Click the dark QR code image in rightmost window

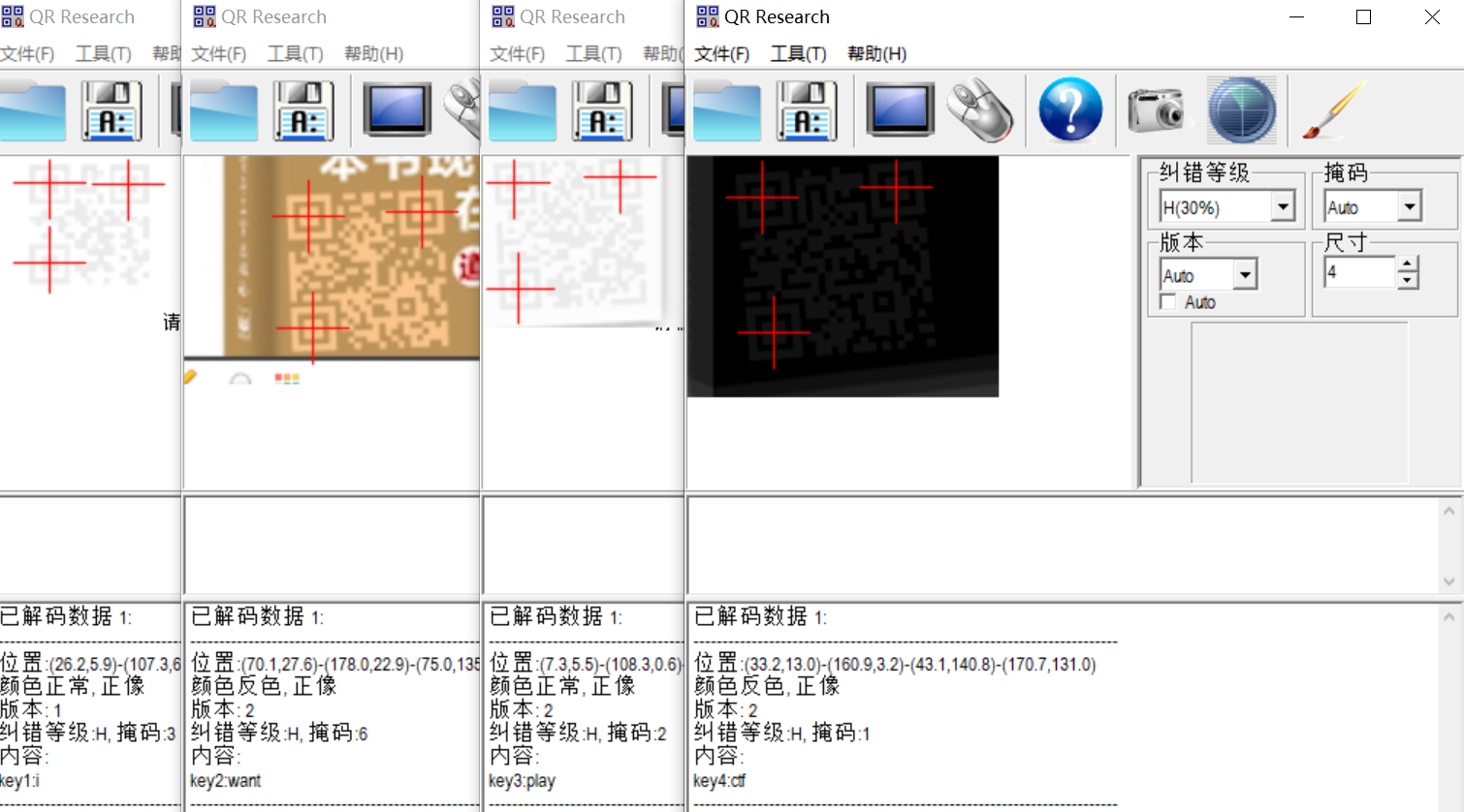(843, 276)
